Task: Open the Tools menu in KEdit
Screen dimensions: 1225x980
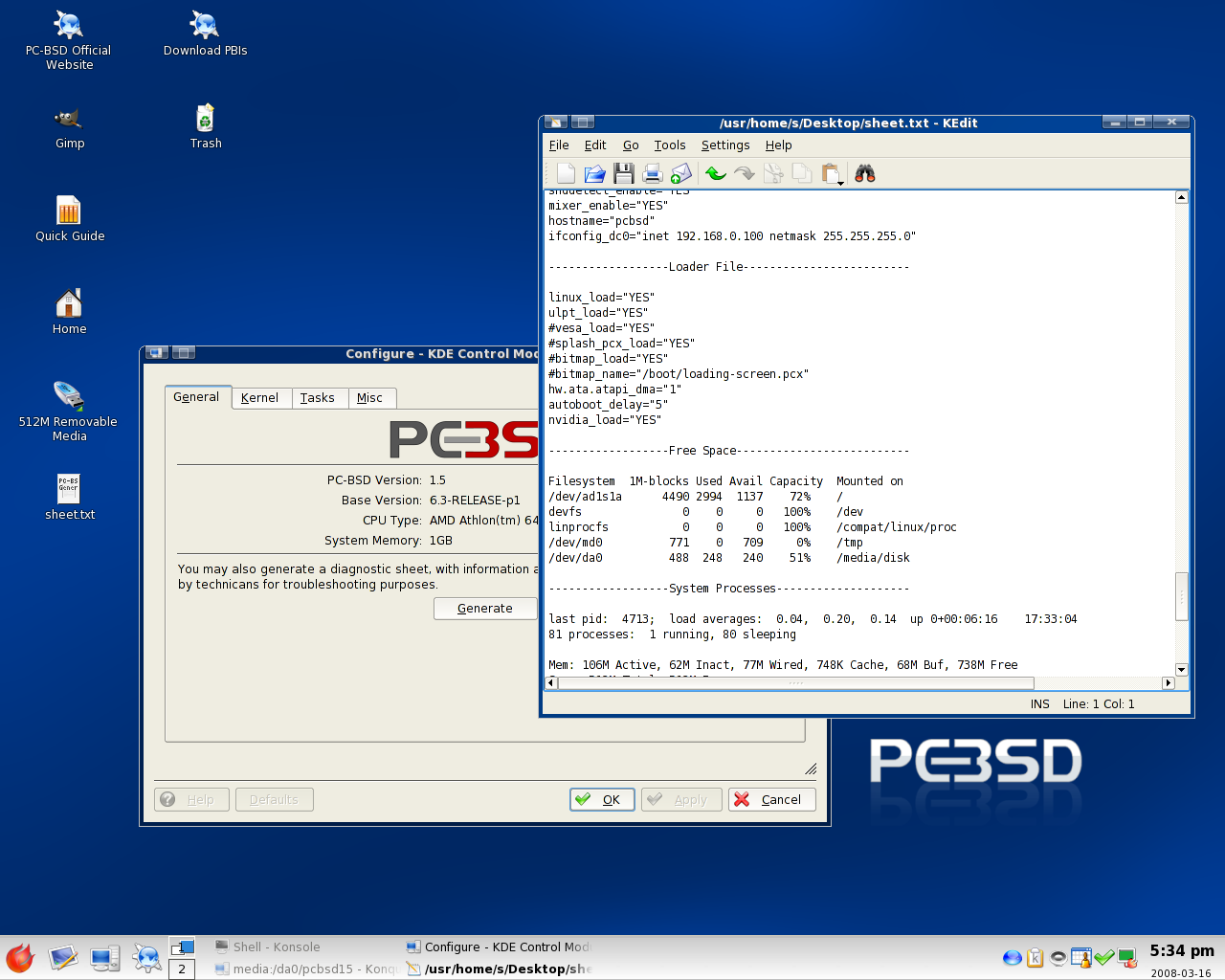Action: click(670, 145)
